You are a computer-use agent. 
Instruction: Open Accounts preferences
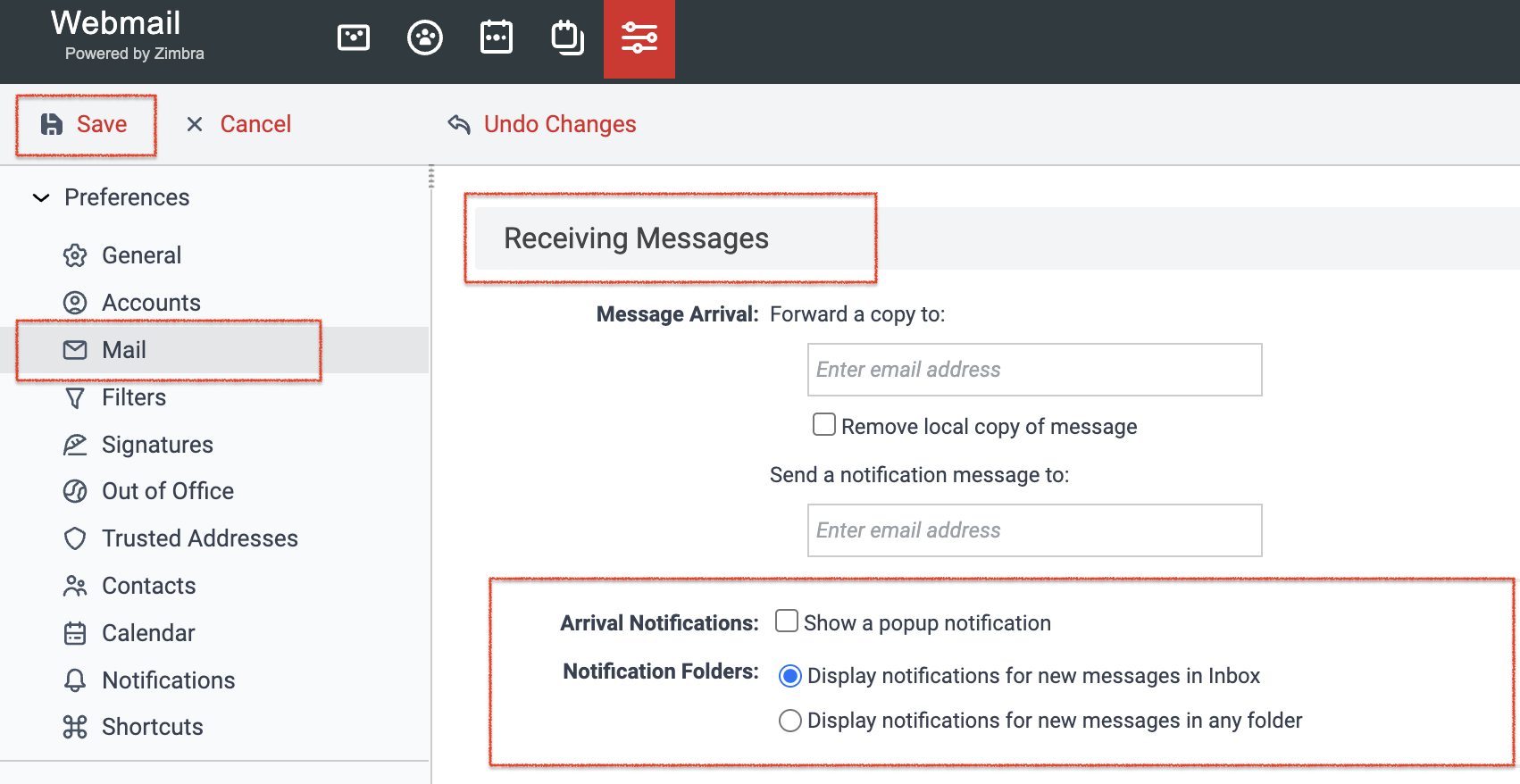(151, 303)
